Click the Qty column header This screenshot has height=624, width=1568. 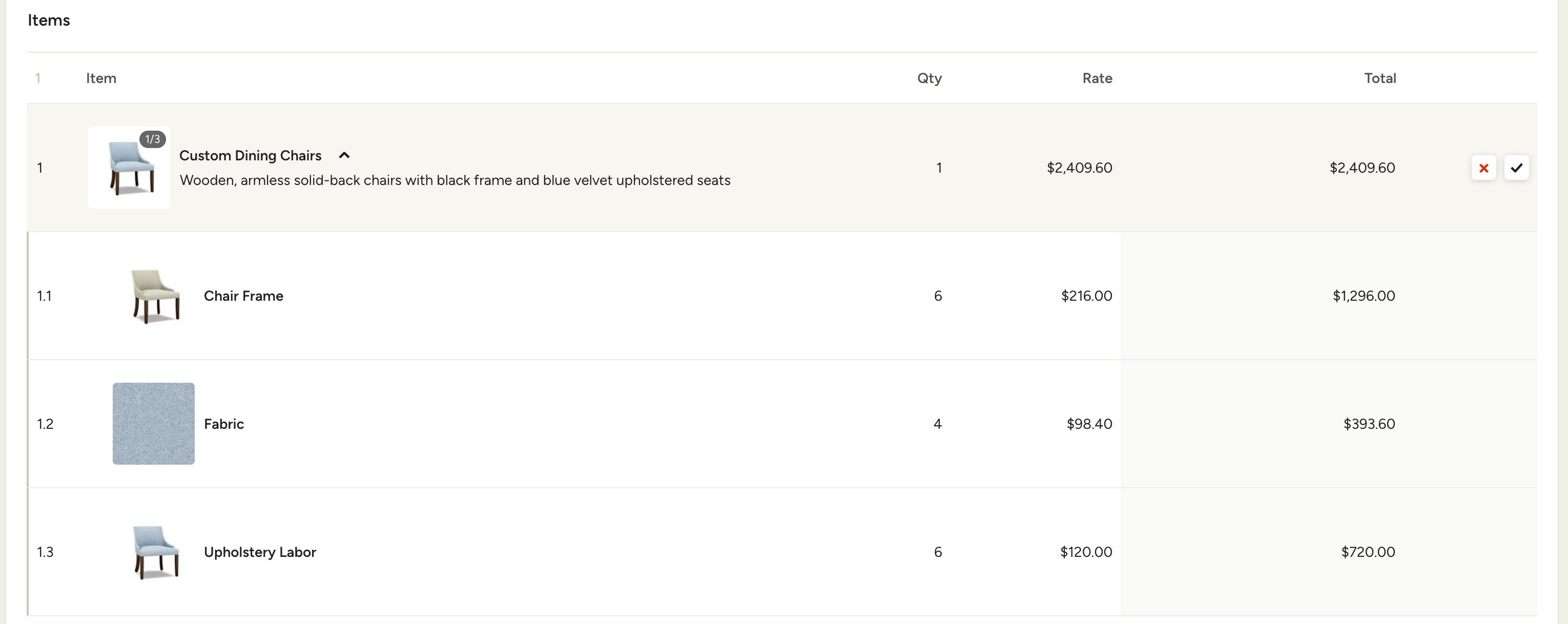929,78
